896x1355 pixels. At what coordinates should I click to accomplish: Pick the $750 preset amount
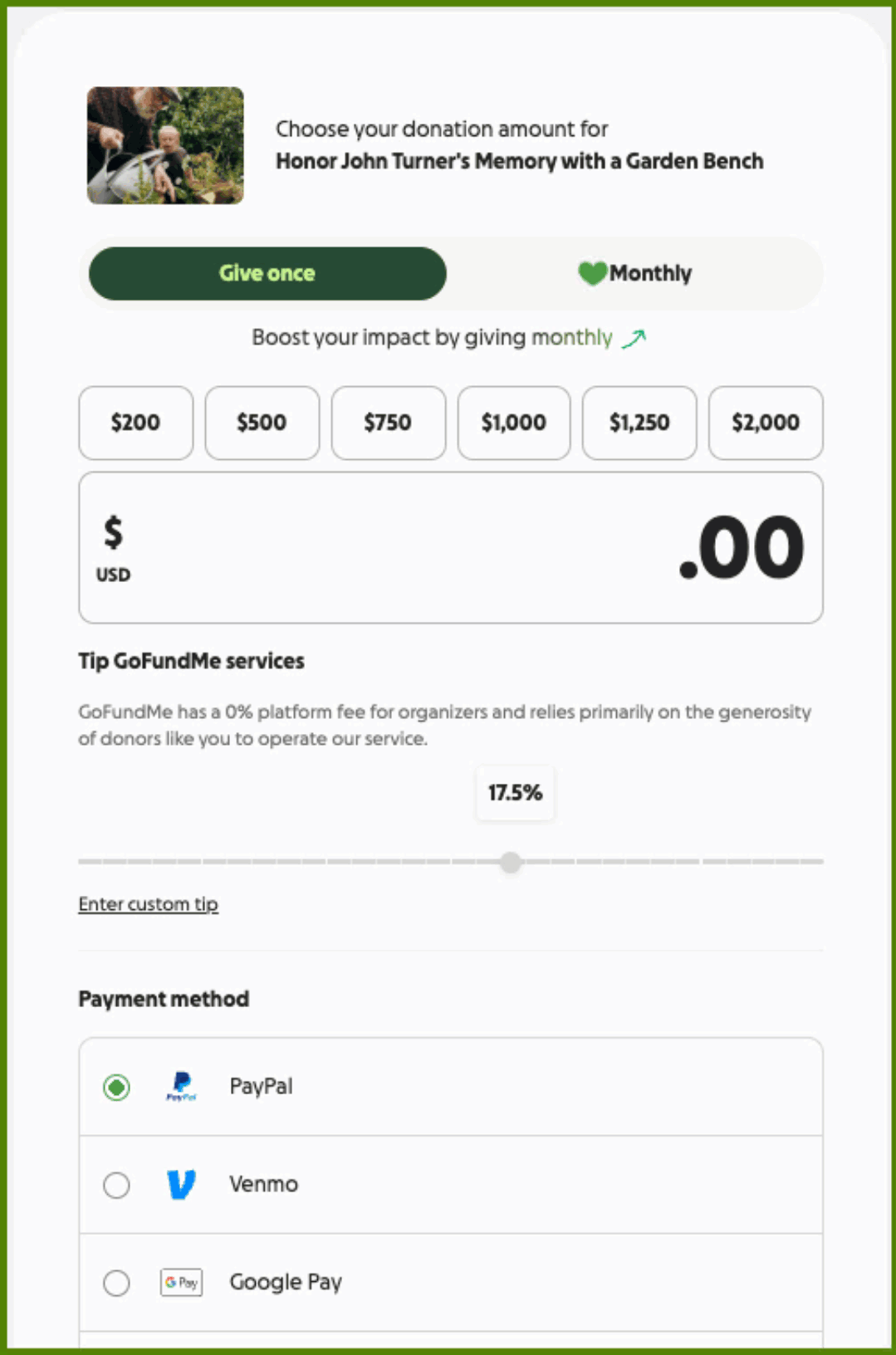[389, 423]
